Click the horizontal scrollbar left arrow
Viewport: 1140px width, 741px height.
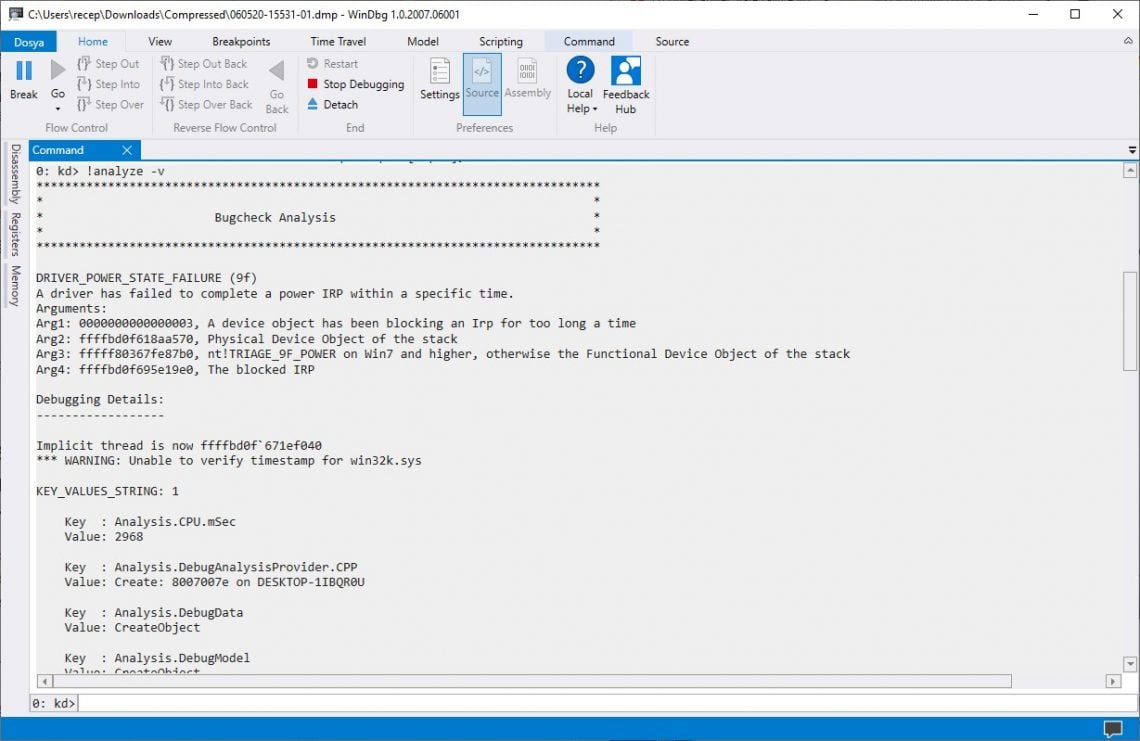tap(44, 681)
